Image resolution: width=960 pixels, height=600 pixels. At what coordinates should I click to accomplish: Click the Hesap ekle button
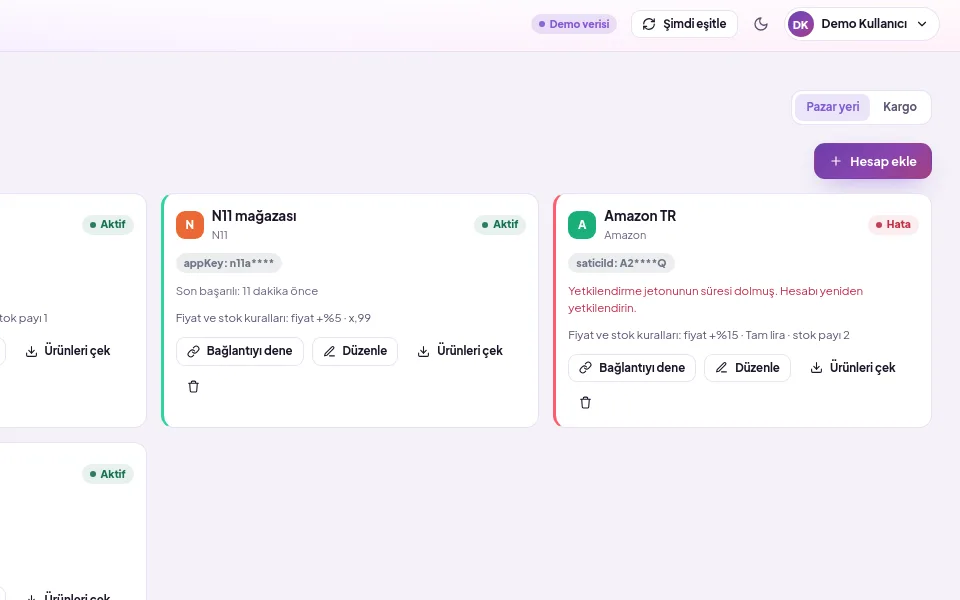click(x=872, y=161)
